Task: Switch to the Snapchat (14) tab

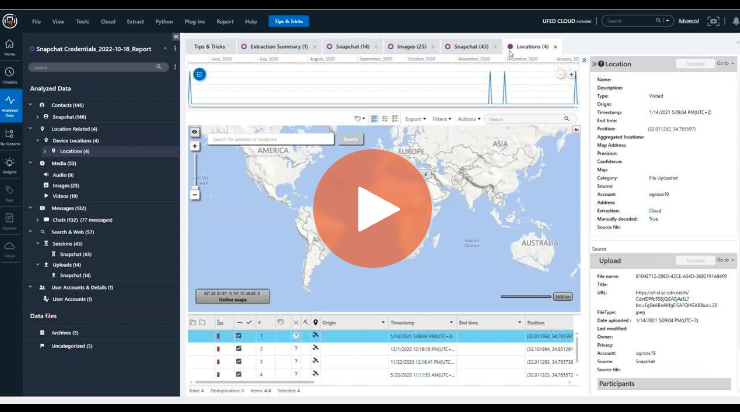Action: point(352,46)
